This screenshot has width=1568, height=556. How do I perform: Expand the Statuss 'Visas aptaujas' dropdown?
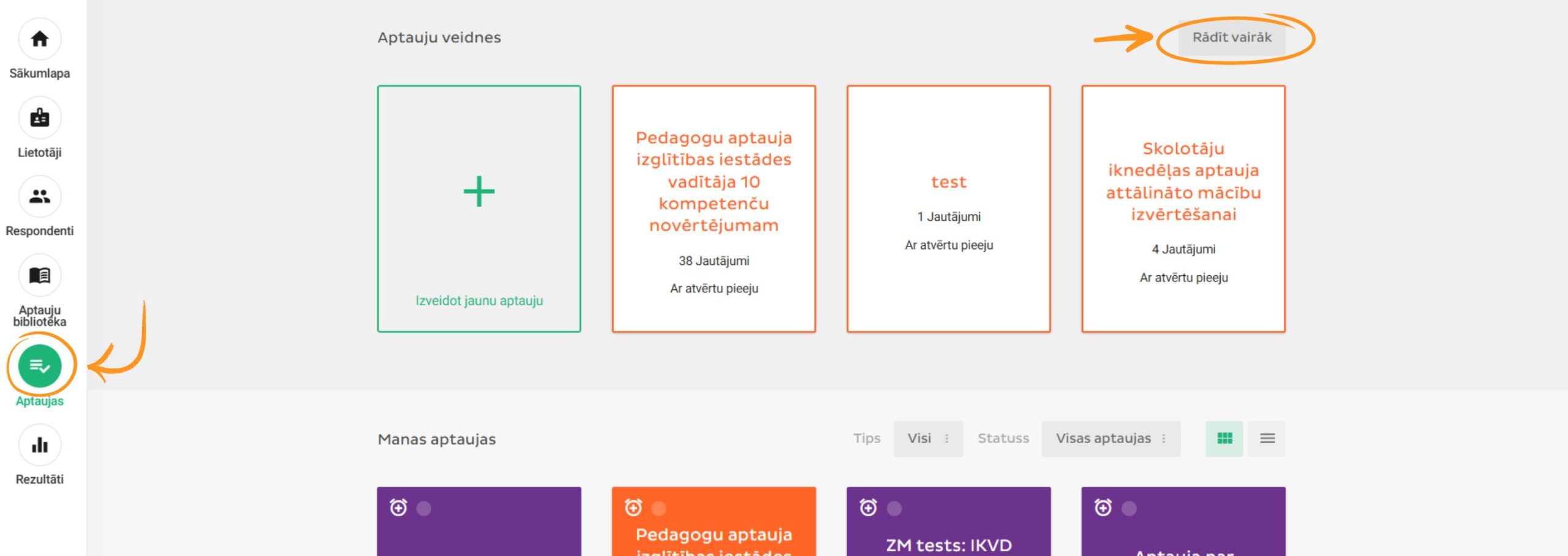[x=1110, y=438]
